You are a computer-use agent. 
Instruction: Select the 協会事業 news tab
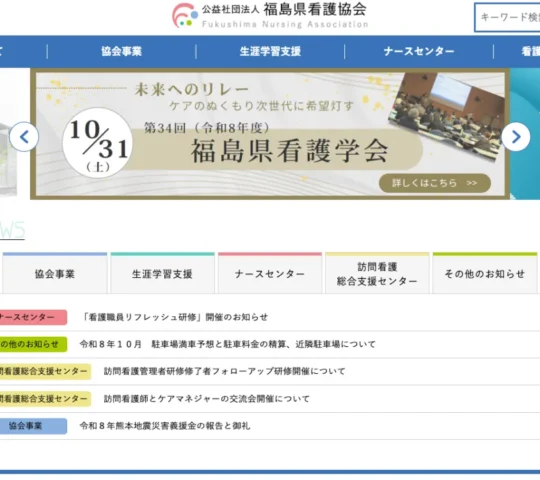pyautogui.click(x=55, y=274)
